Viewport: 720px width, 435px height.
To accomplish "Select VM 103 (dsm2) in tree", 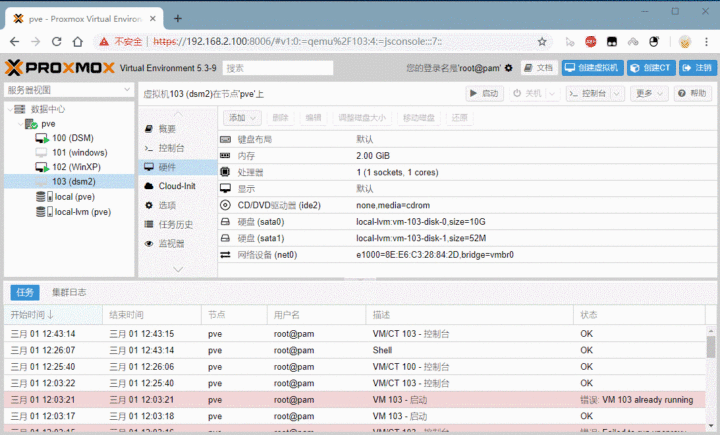I will pos(69,181).
